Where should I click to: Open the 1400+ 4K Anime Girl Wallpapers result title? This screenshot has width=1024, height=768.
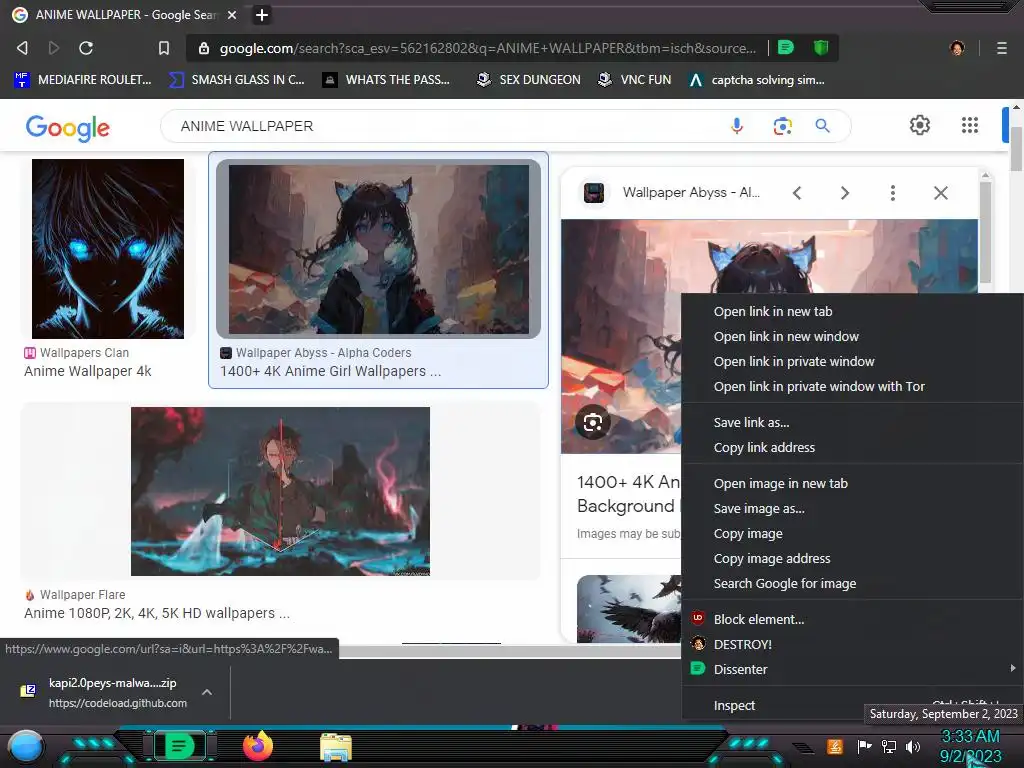point(330,371)
